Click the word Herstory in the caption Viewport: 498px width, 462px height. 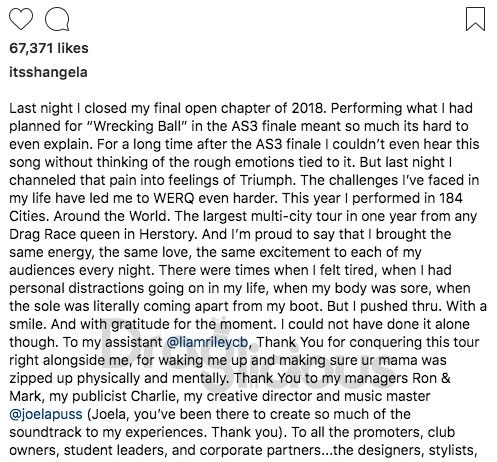[168, 234]
